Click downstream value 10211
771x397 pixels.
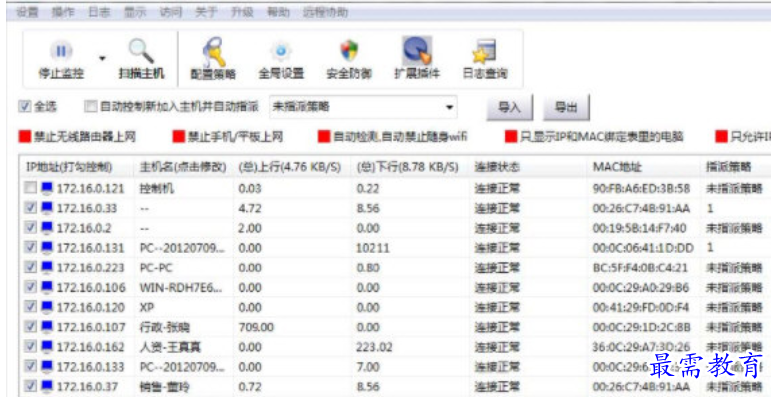[x=373, y=248]
